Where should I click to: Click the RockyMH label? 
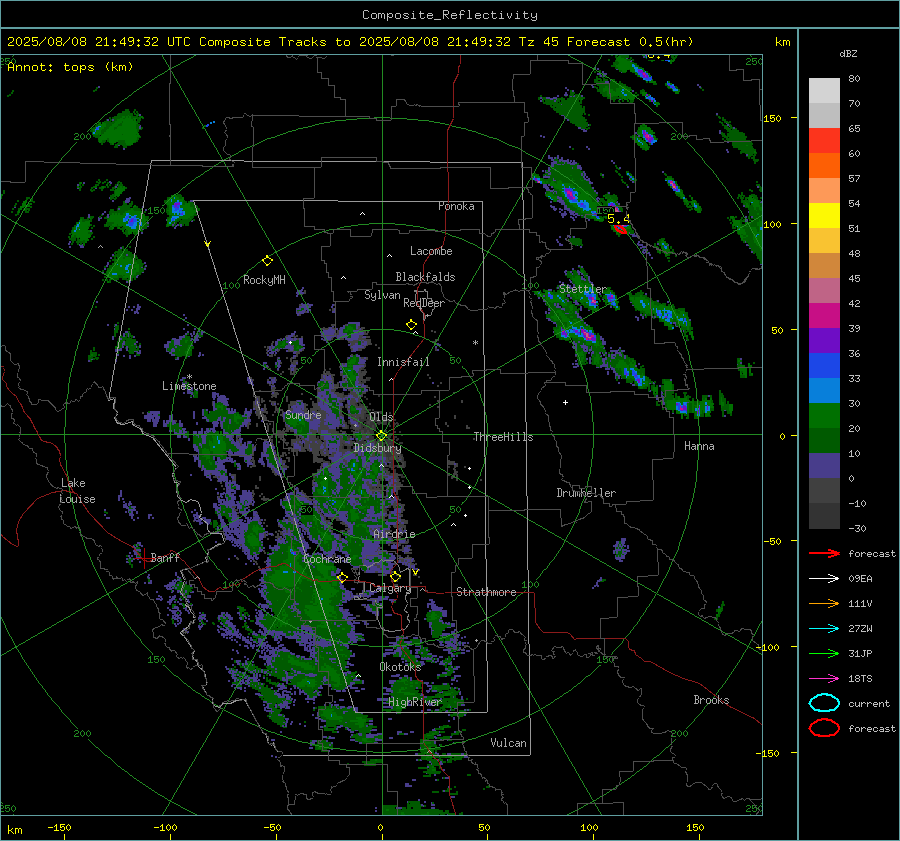[264, 280]
